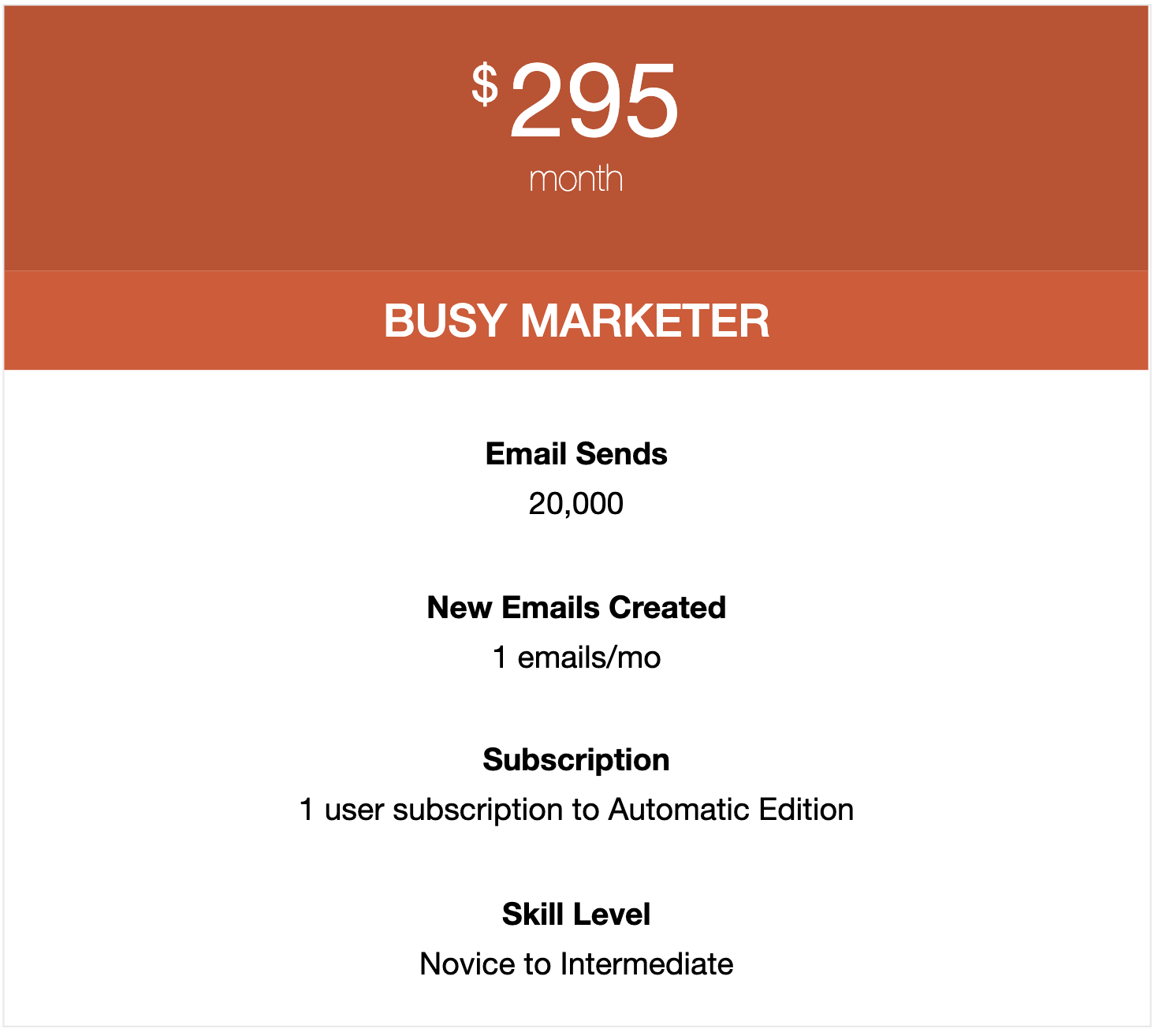The image size is (1162, 1036).
Task: Select the Subscription heading
Action: click(x=576, y=760)
